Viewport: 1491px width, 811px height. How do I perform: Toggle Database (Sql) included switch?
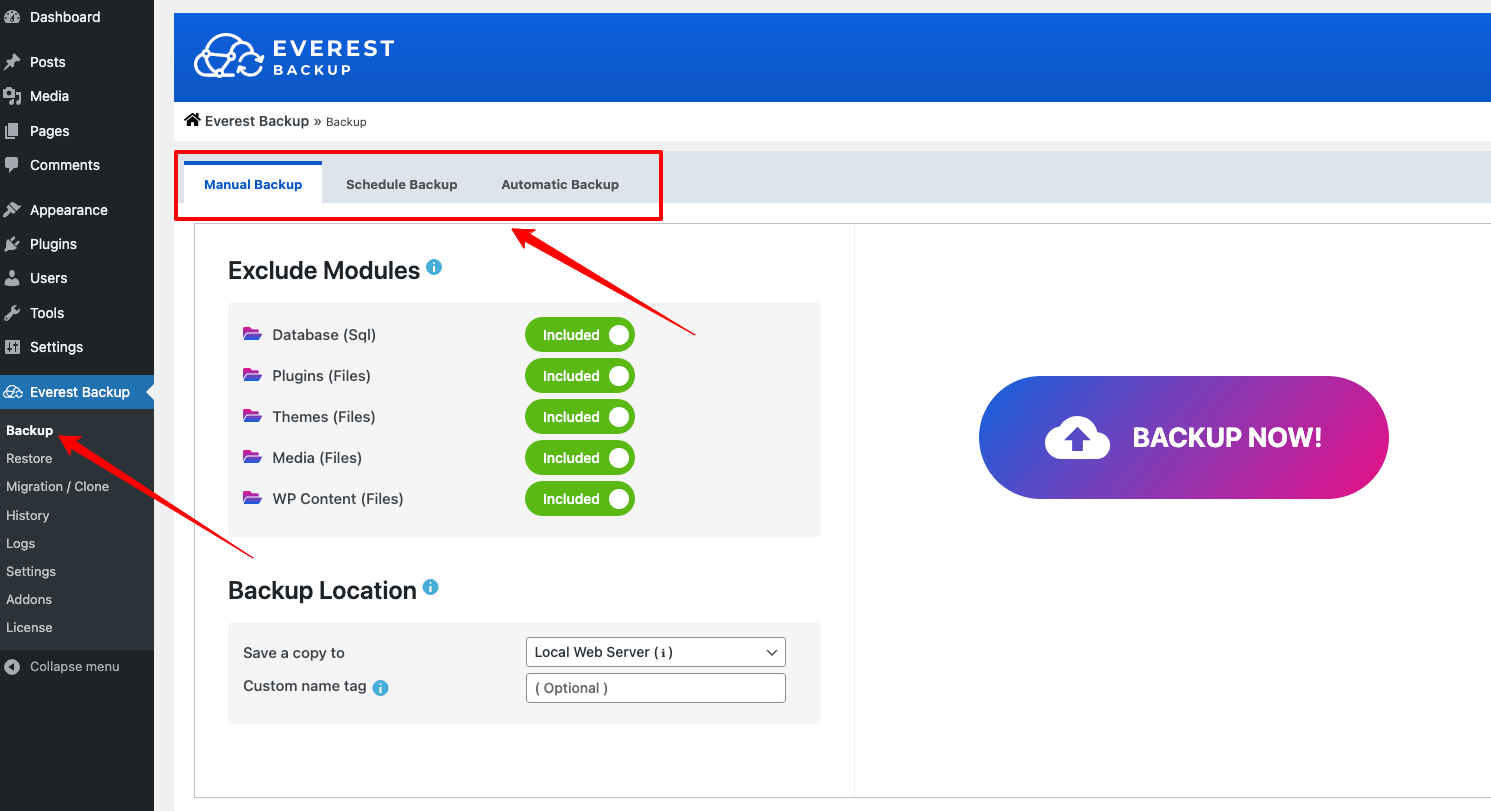580,335
